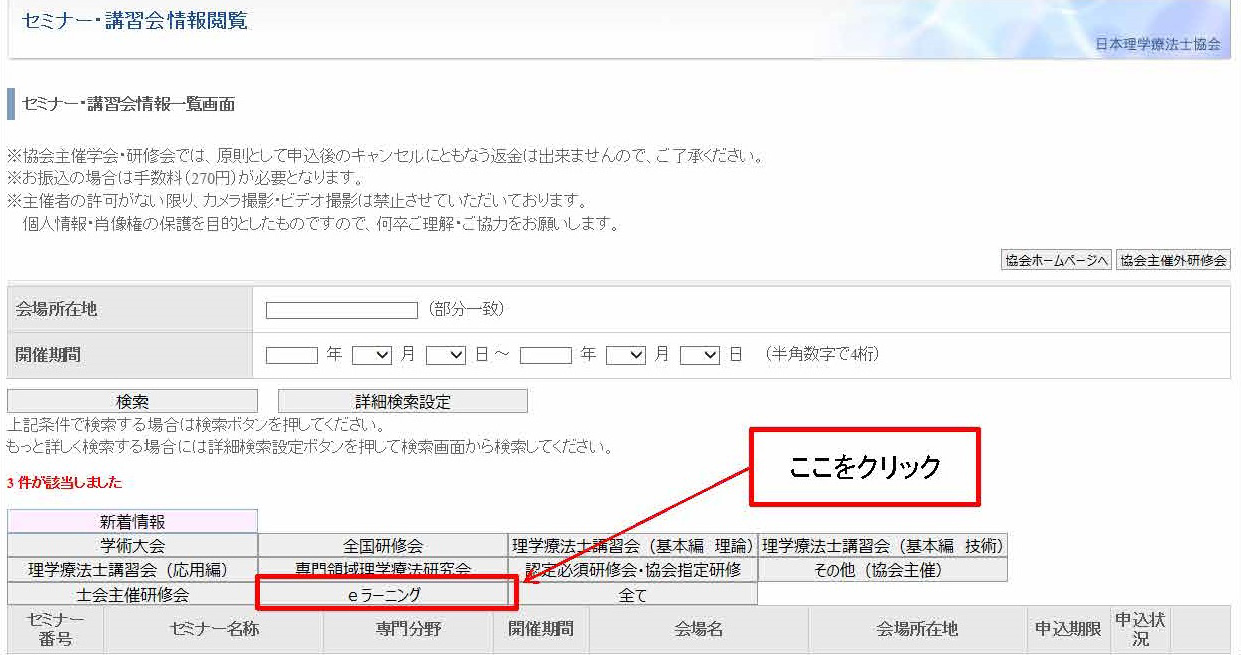Select the 全国研修会 tab
This screenshot has height=655, width=1241.
click(x=383, y=545)
